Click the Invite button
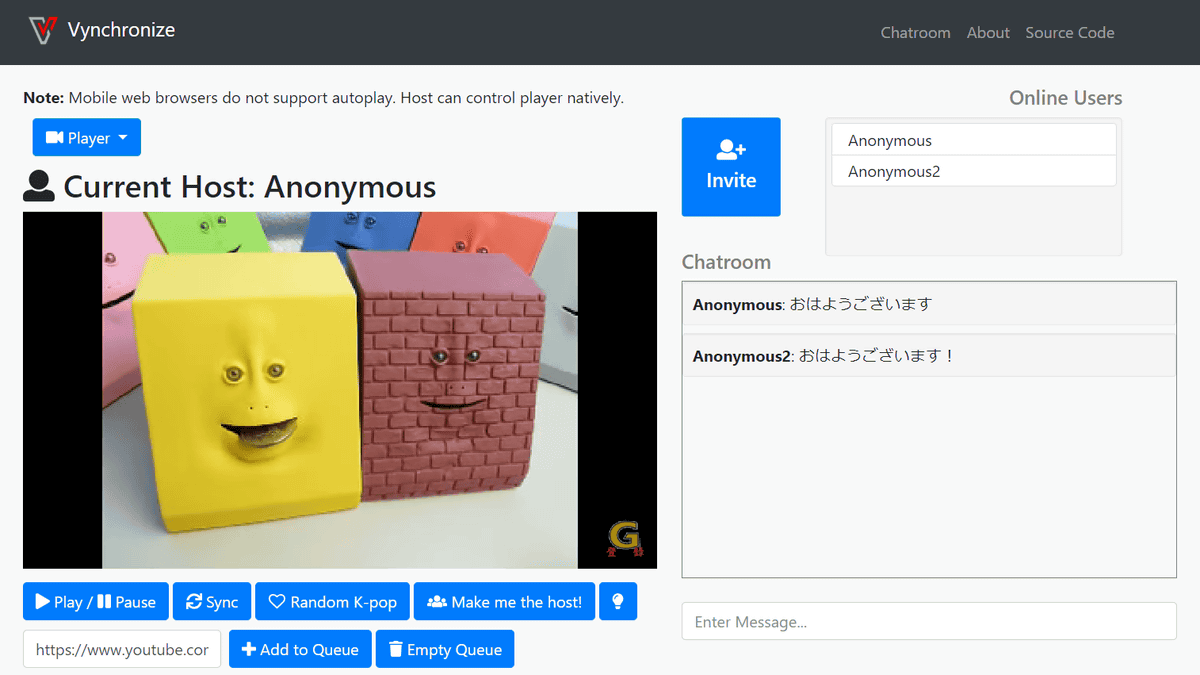1200x675 pixels. coord(731,167)
